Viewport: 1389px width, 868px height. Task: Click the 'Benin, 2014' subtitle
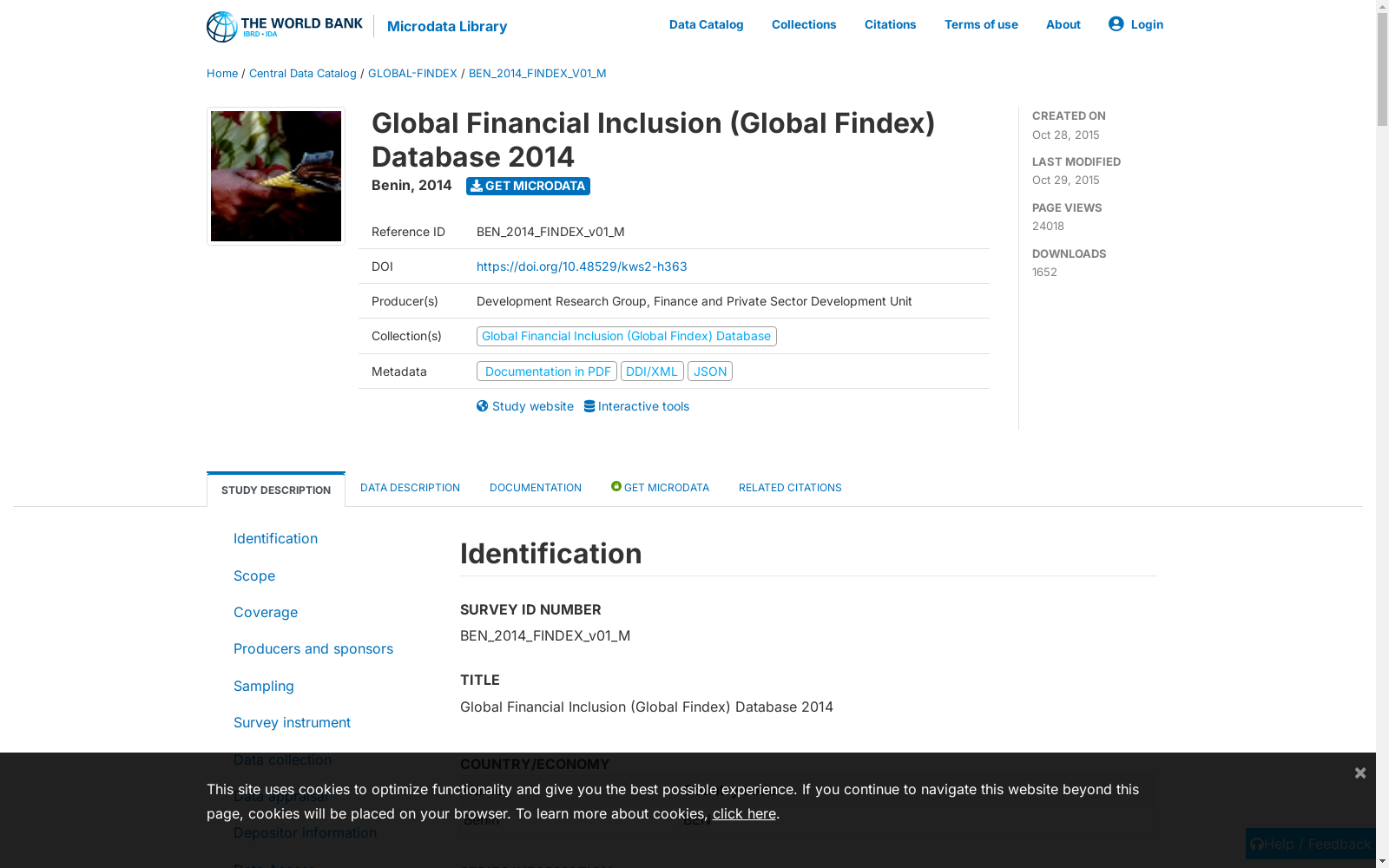click(411, 185)
